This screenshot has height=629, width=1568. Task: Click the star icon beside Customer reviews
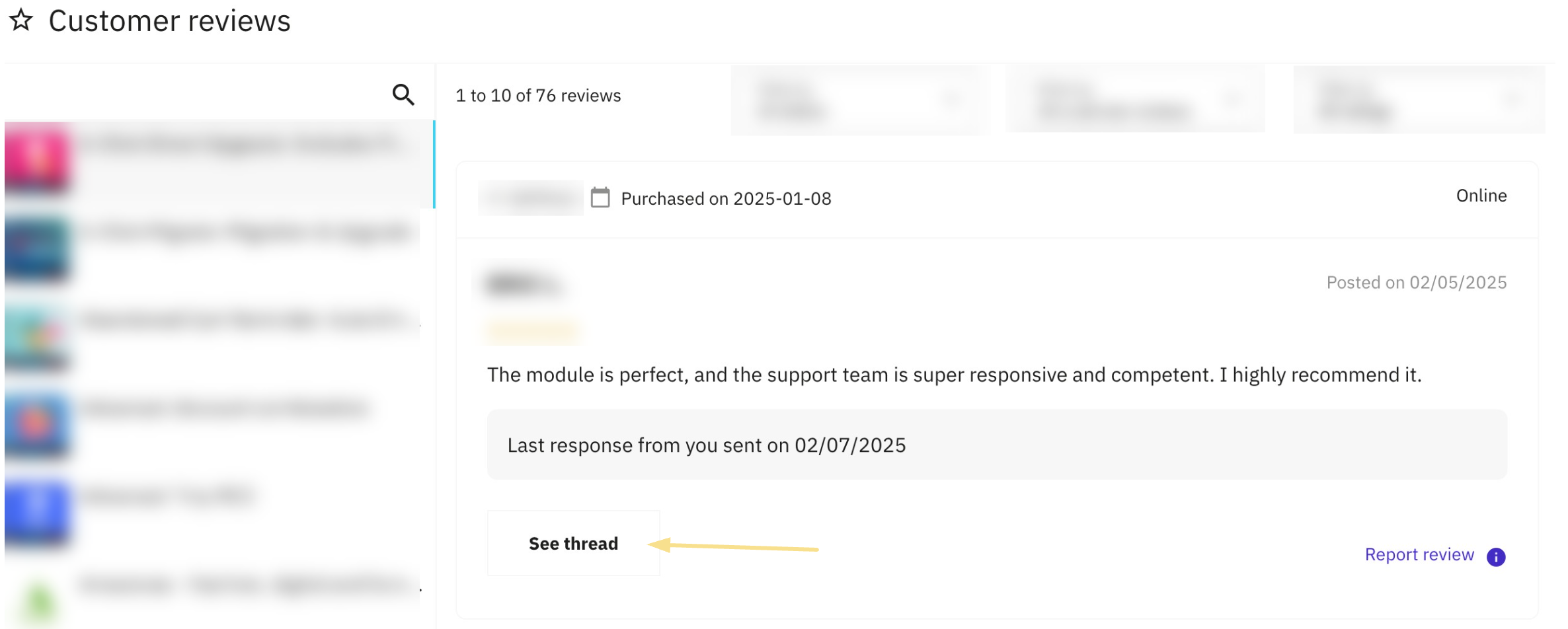[20, 20]
